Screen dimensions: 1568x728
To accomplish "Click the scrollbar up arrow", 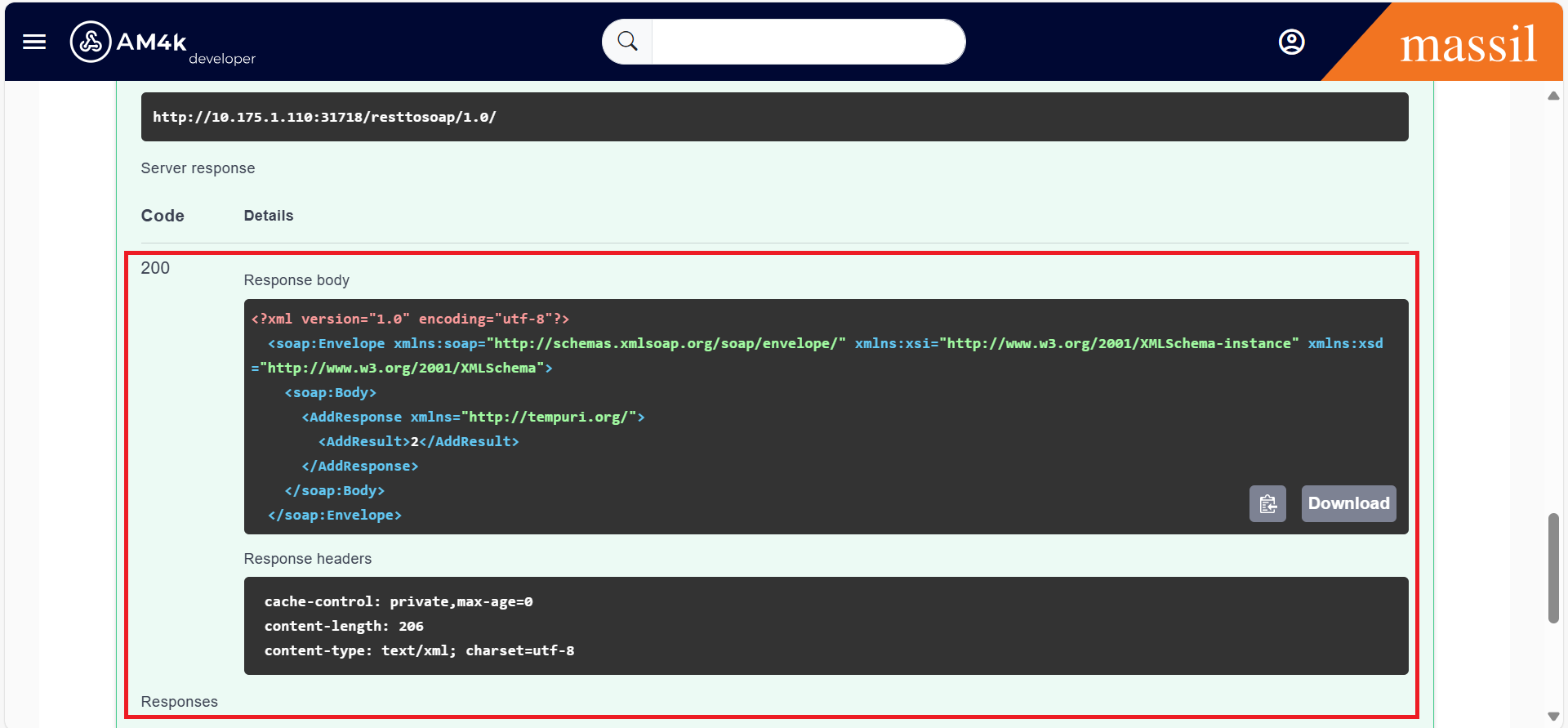I will (1553, 96).
